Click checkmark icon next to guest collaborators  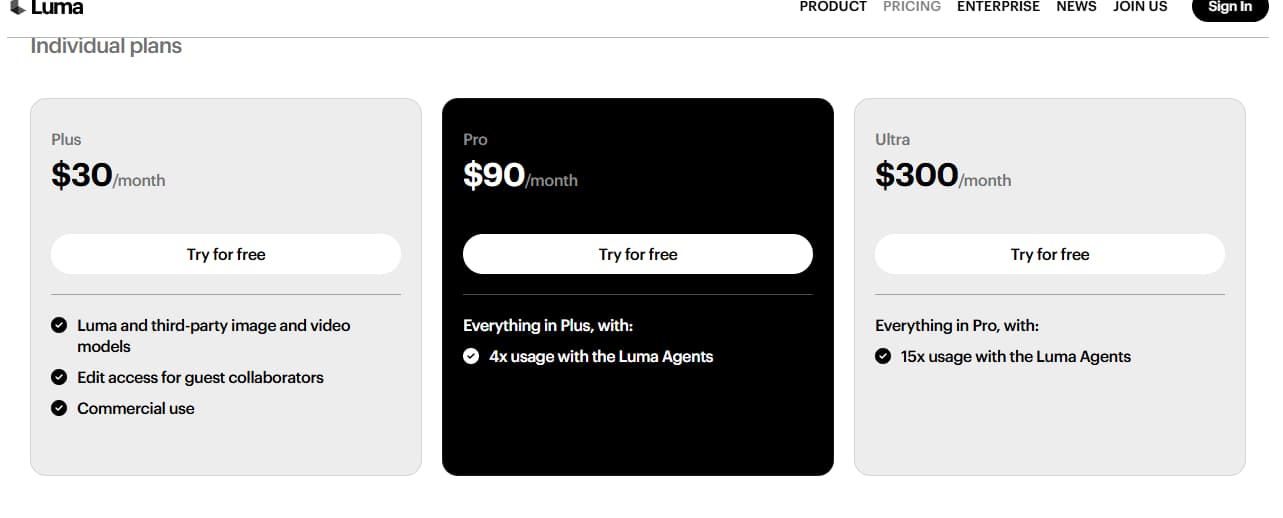pyautogui.click(x=59, y=378)
